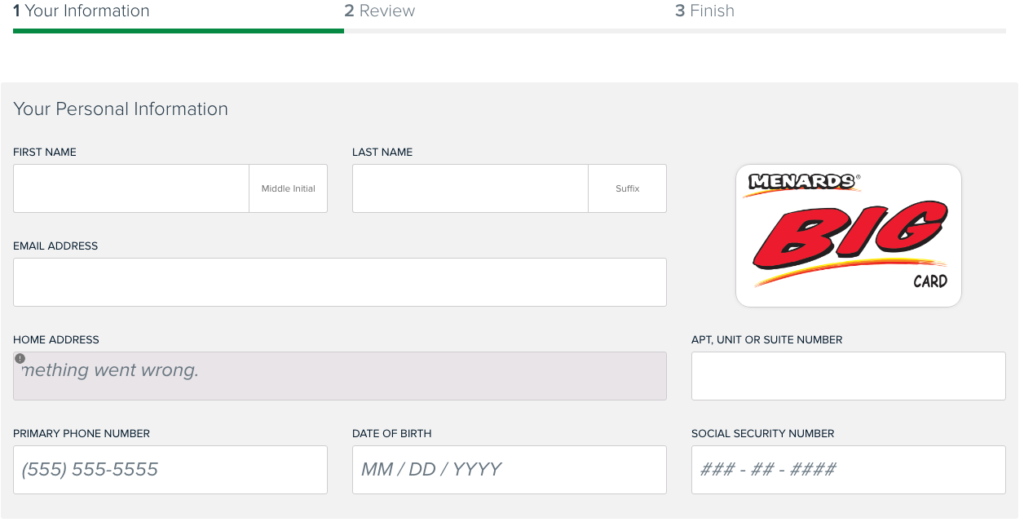Select the Suffix field
Screen dimensions: 1024x531
(x=627, y=188)
